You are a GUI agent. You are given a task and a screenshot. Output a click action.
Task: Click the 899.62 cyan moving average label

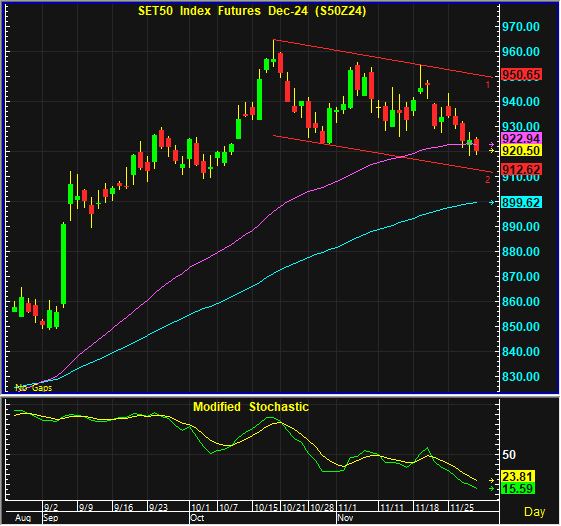point(521,203)
